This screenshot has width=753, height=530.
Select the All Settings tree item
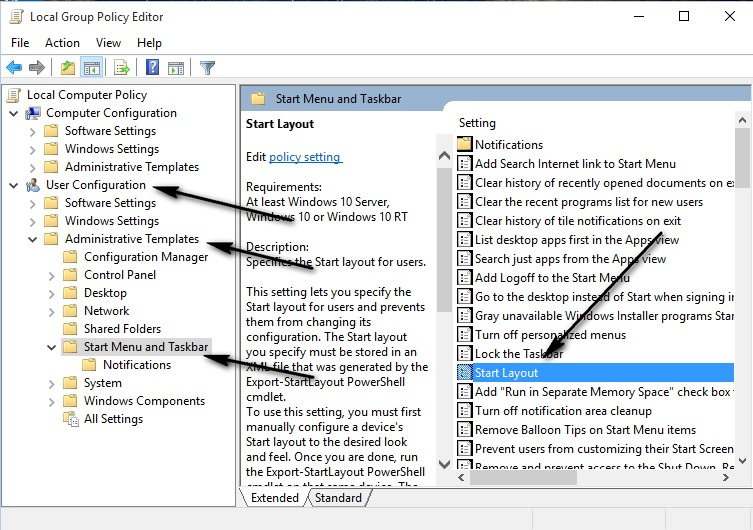[x=113, y=419]
